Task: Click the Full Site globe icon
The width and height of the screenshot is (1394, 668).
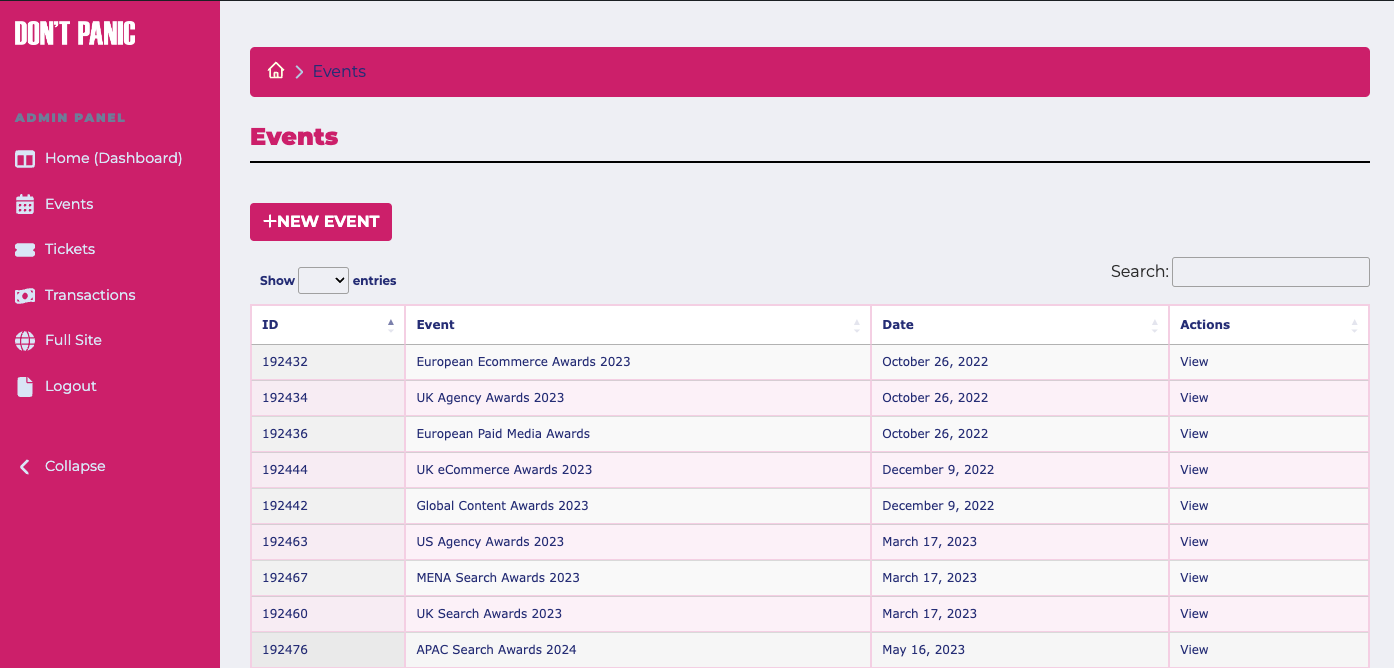Action: click(23, 340)
